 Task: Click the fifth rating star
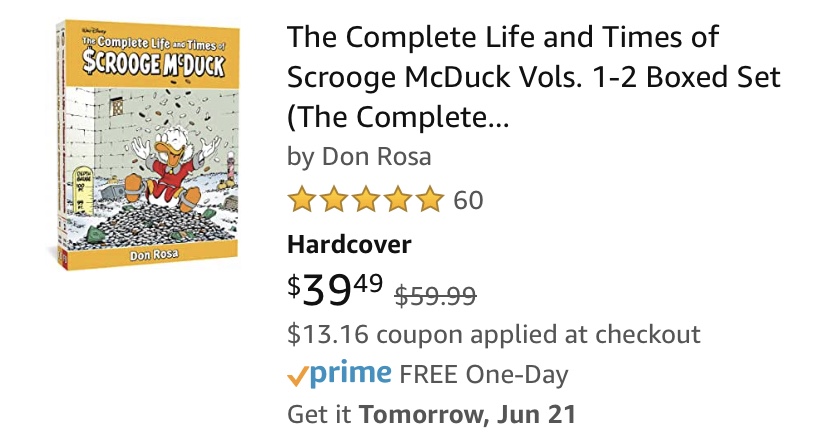tap(428, 200)
